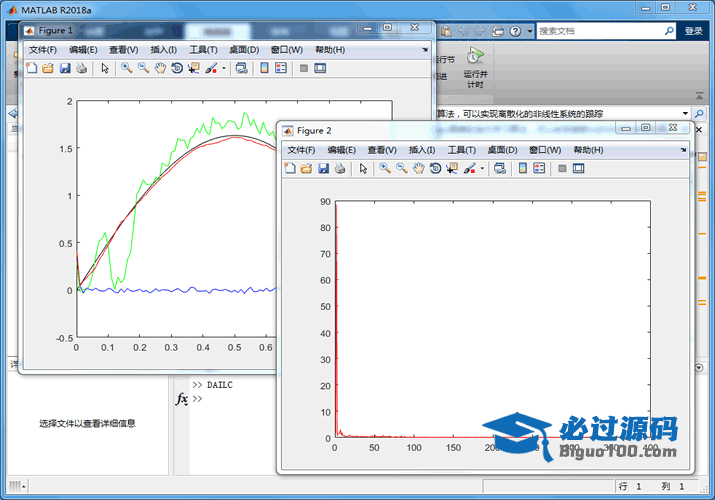Click 运行并计时 Run and Time button

coord(475,67)
